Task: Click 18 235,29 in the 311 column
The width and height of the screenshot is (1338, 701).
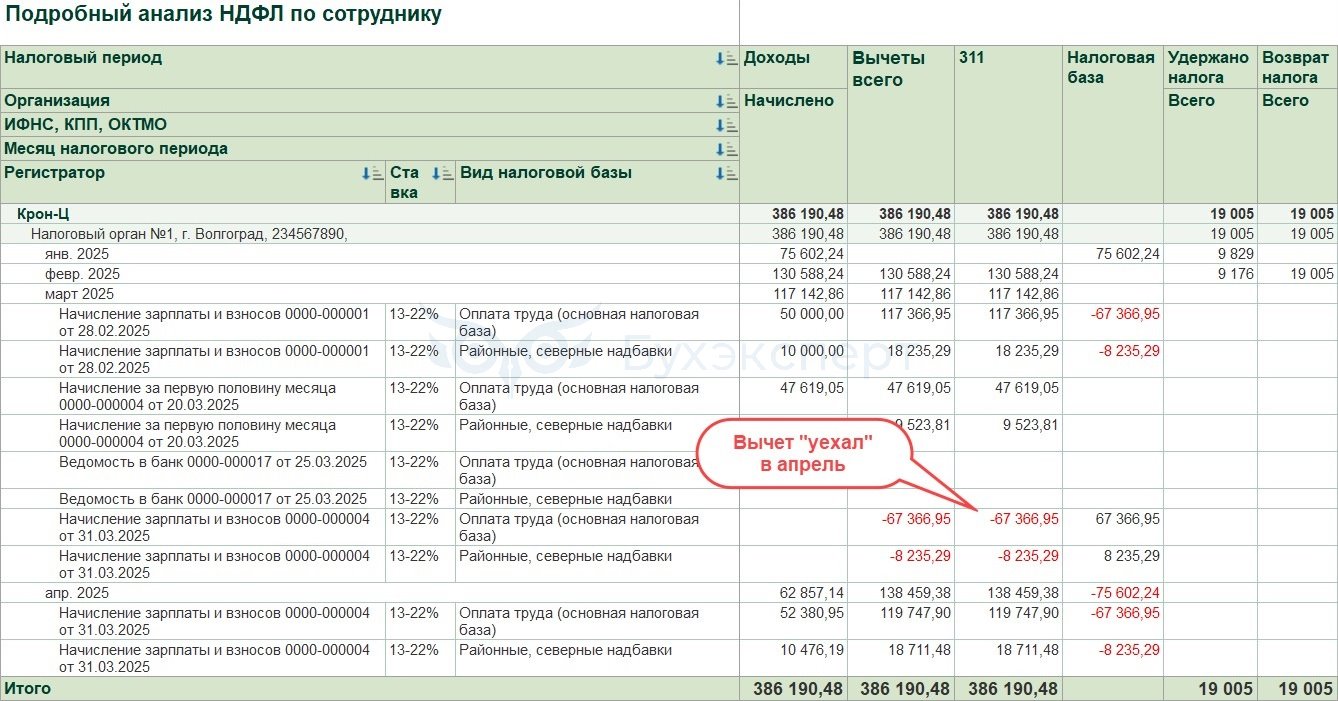Action: (x=1026, y=351)
